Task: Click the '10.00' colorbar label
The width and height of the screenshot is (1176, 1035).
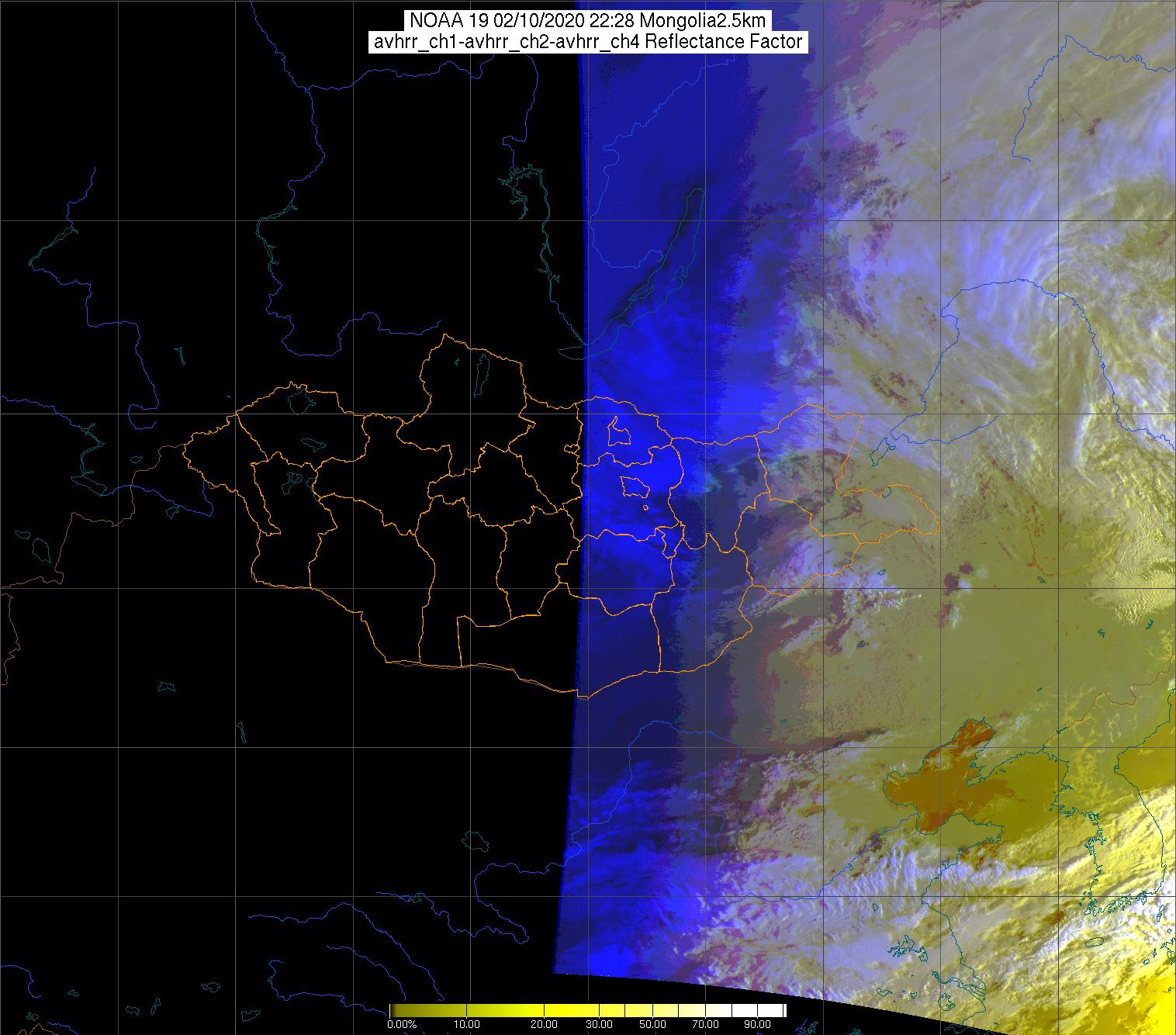Action: tap(469, 1025)
